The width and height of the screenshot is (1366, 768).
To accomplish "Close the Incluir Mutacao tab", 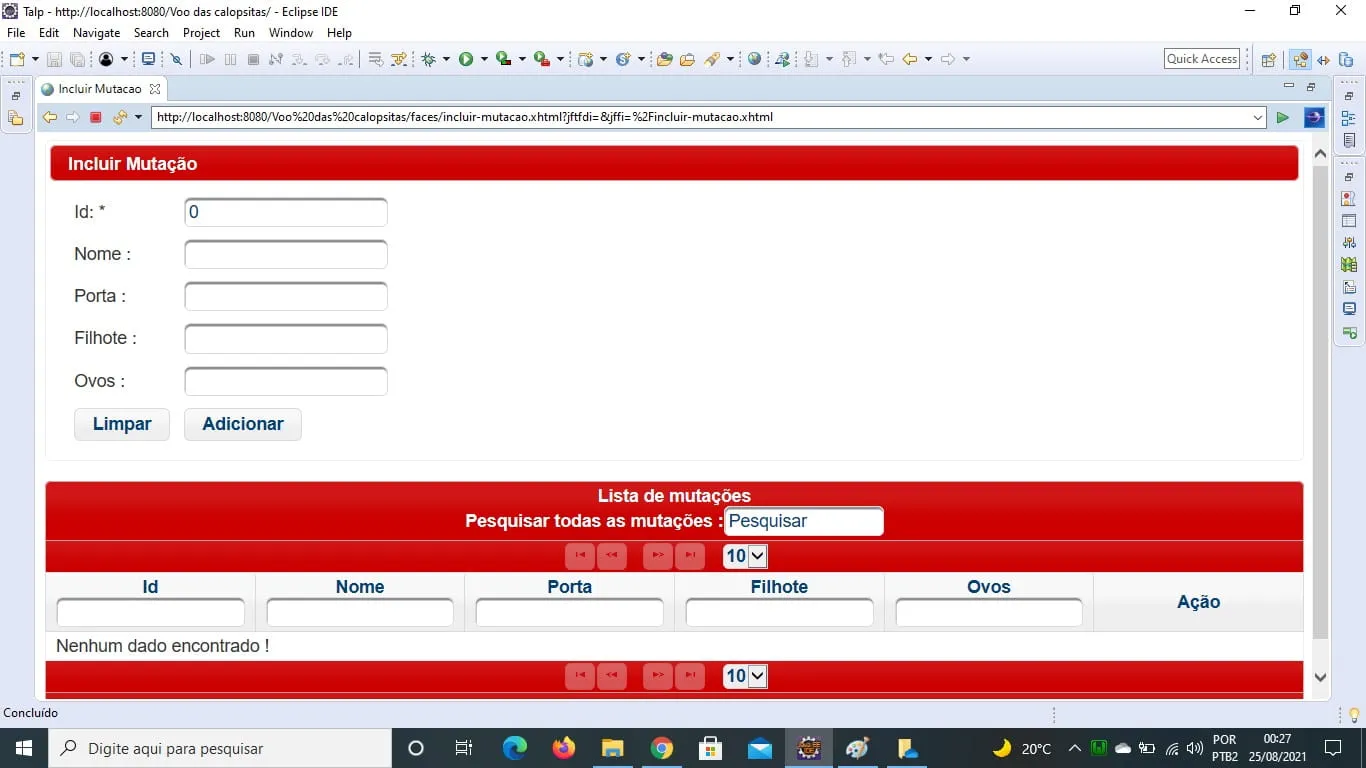I will (155, 89).
